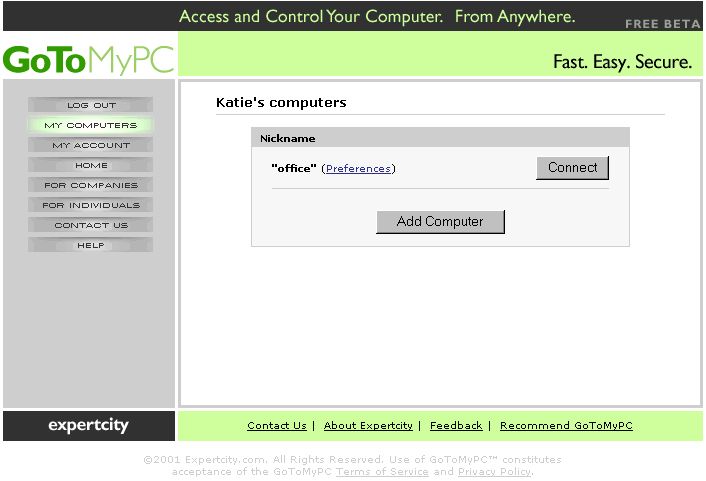The image size is (706, 481).
Task: Open Preferences for "office" computer
Action: (358, 168)
